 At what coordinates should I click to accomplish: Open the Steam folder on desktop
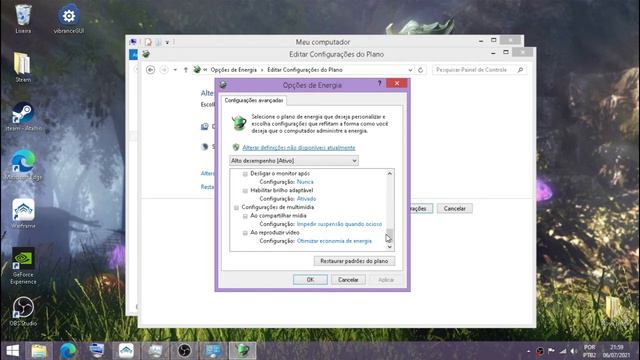click(23, 68)
